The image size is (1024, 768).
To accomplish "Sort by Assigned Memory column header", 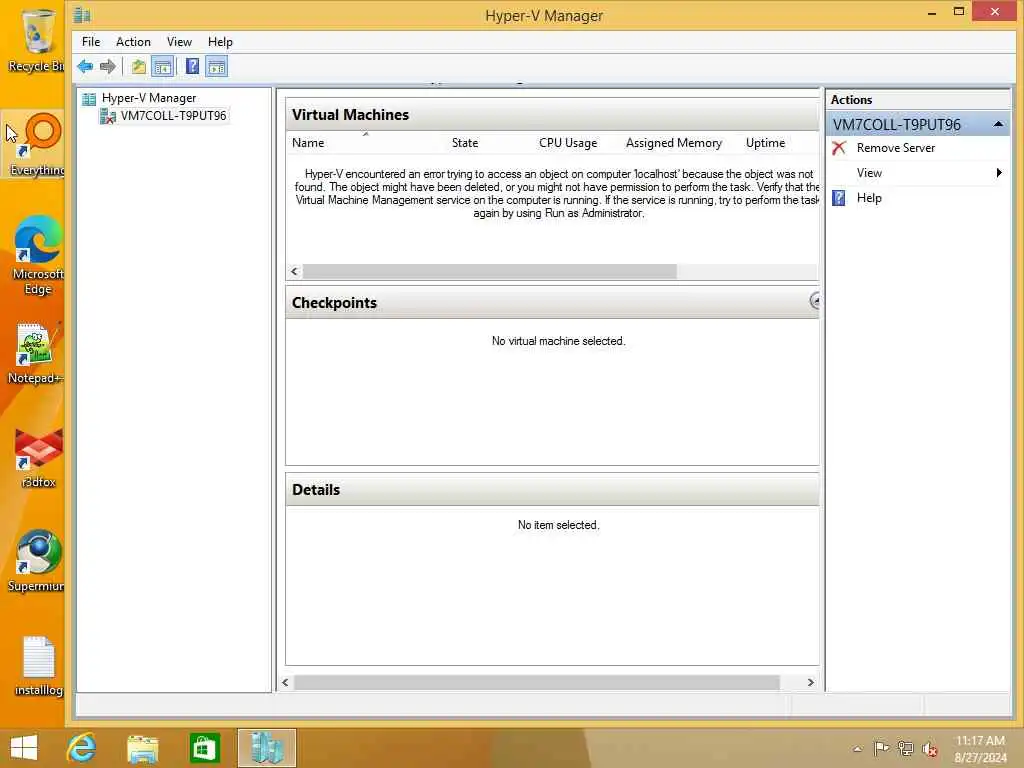I will point(673,142).
